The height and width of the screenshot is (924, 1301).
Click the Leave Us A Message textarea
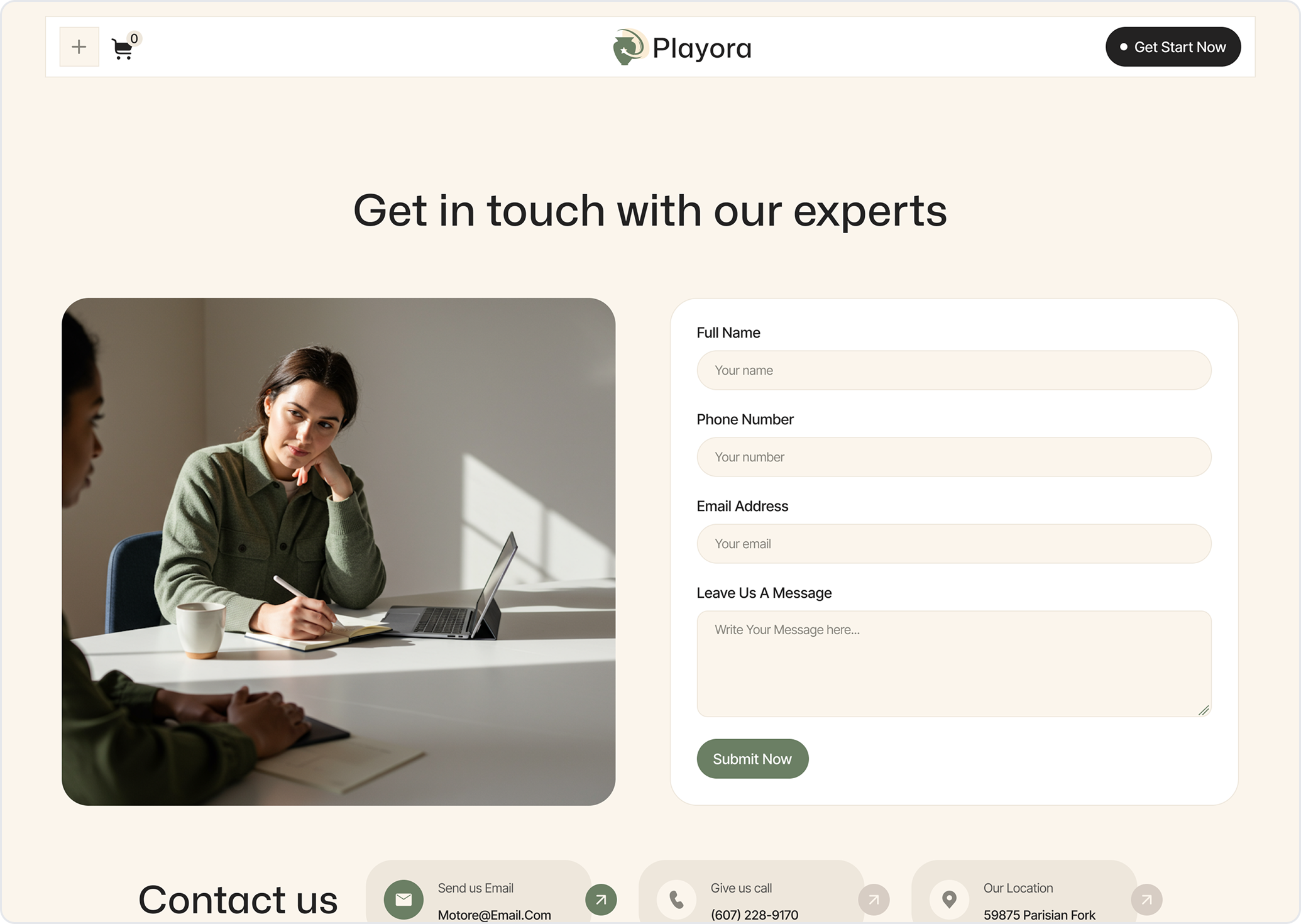click(x=954, y=664)
